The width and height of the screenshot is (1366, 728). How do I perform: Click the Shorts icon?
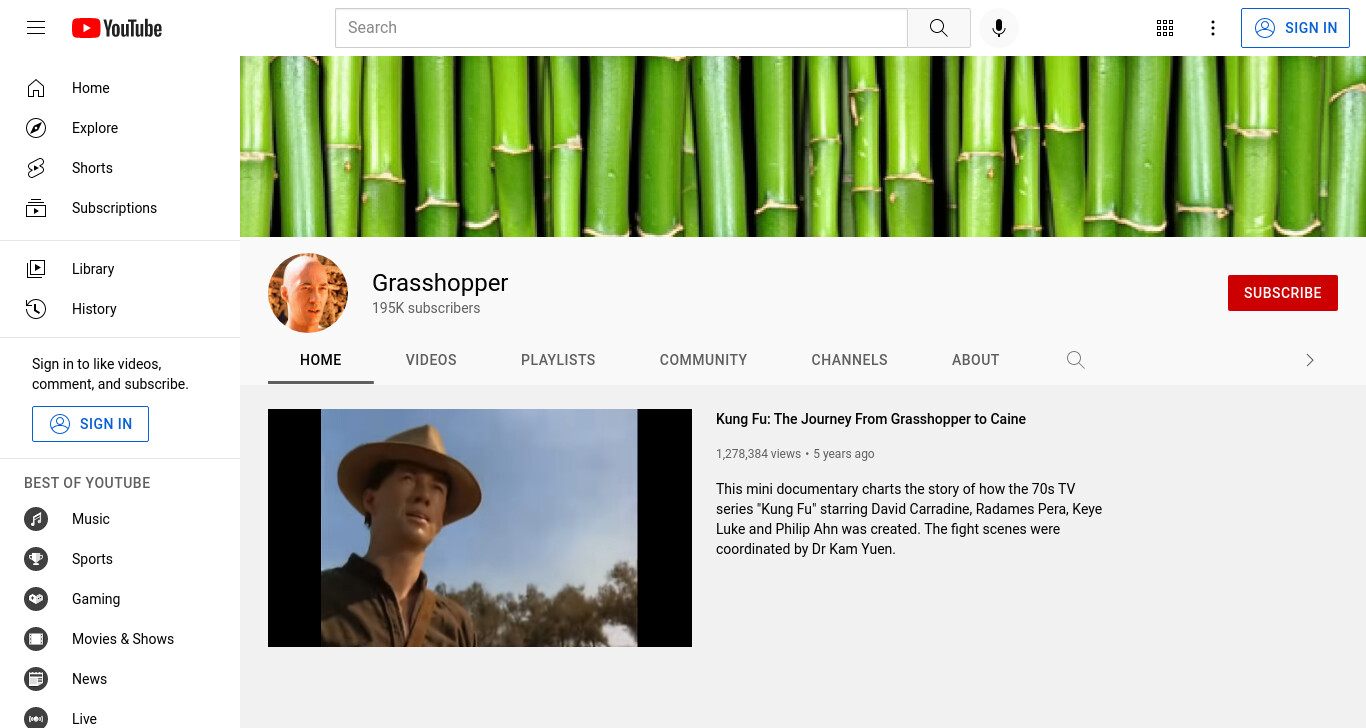pos(36,168)
